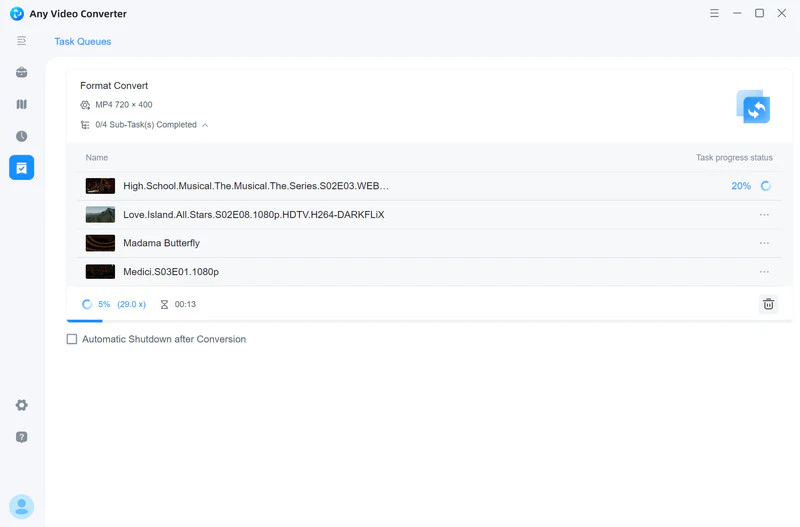This screenshot has height=527, width=800.
Task: Open the media library sidebar icon
Action: click(x=22, y=104)
